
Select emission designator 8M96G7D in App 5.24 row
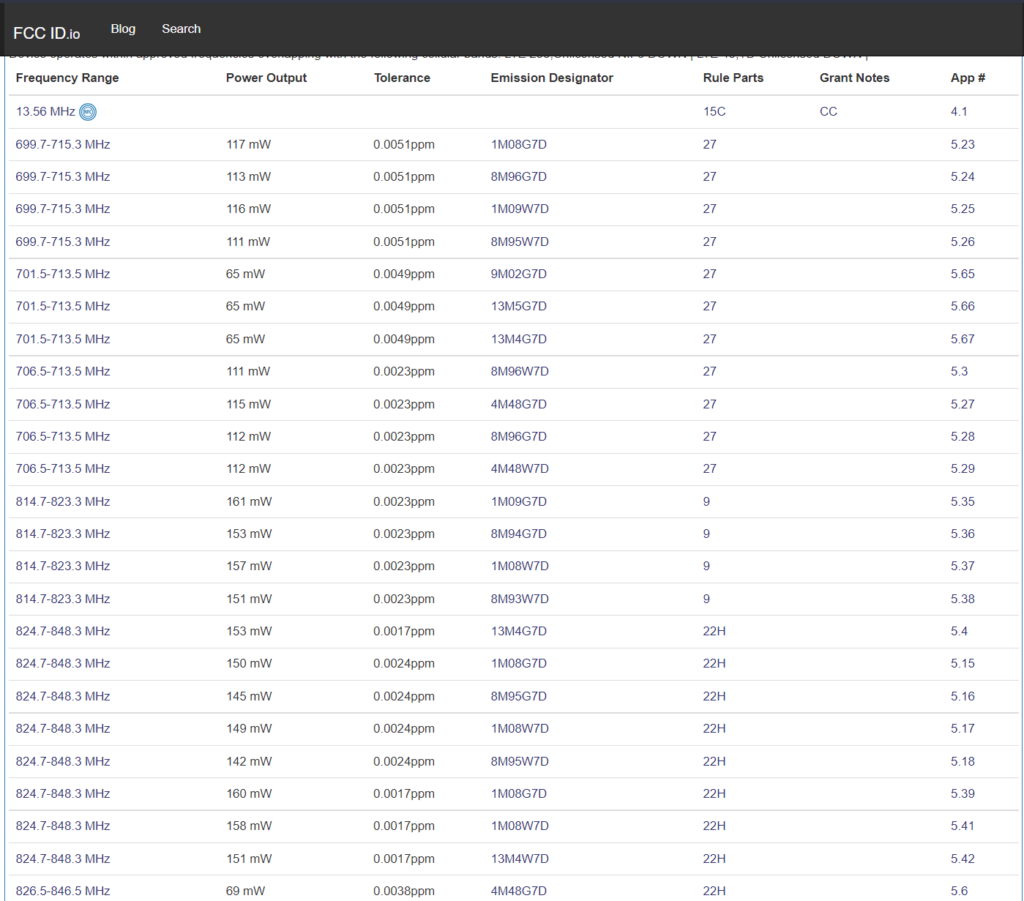[x=519, y=177]
